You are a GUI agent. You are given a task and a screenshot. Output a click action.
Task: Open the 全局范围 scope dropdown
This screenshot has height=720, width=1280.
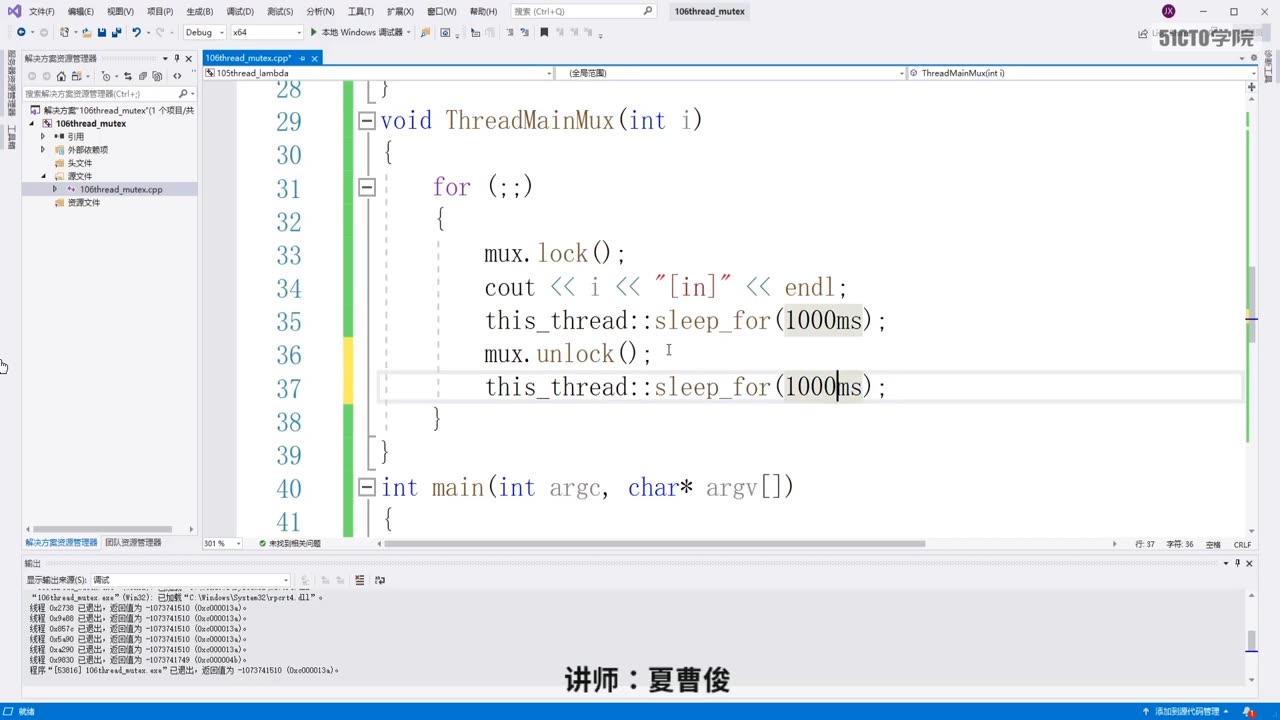click(x=730, y=73)
